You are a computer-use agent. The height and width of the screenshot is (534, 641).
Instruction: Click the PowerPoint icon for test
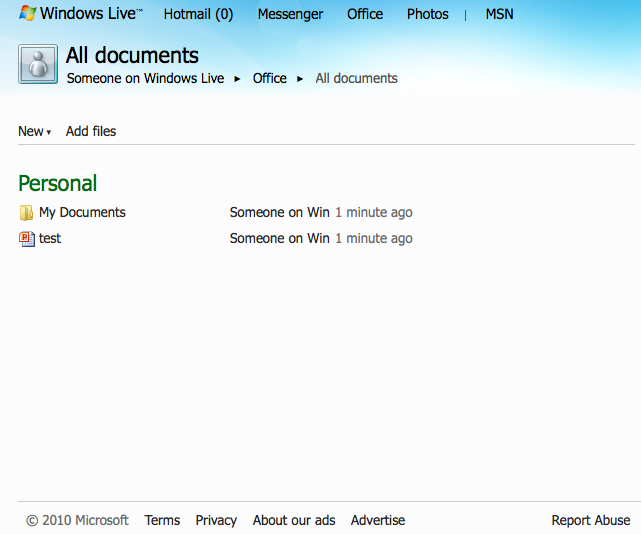click(27, 239)
